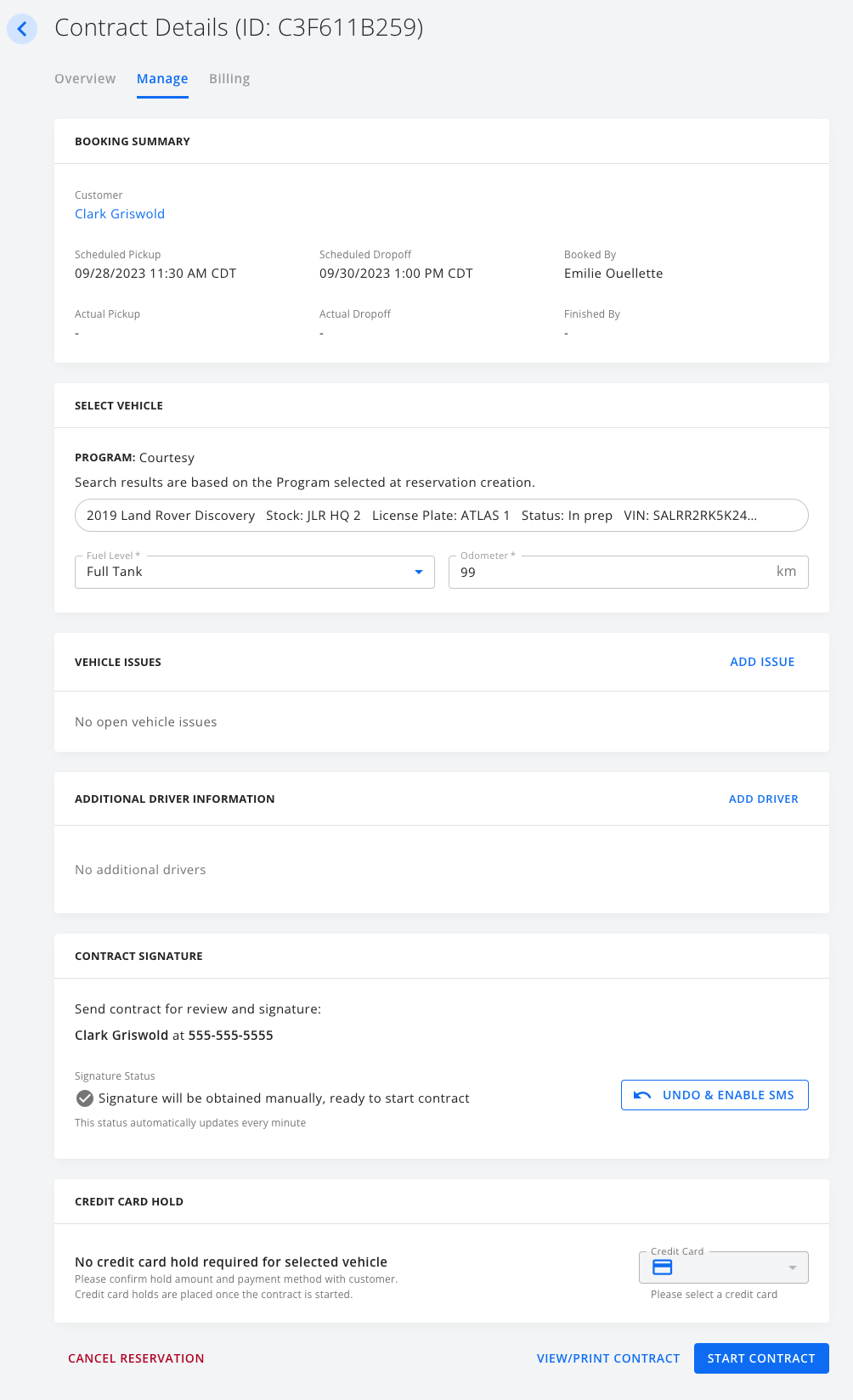Open VIEW/PRINT CONTRACT
The image size is (853, 1400).
(608, 1358)
